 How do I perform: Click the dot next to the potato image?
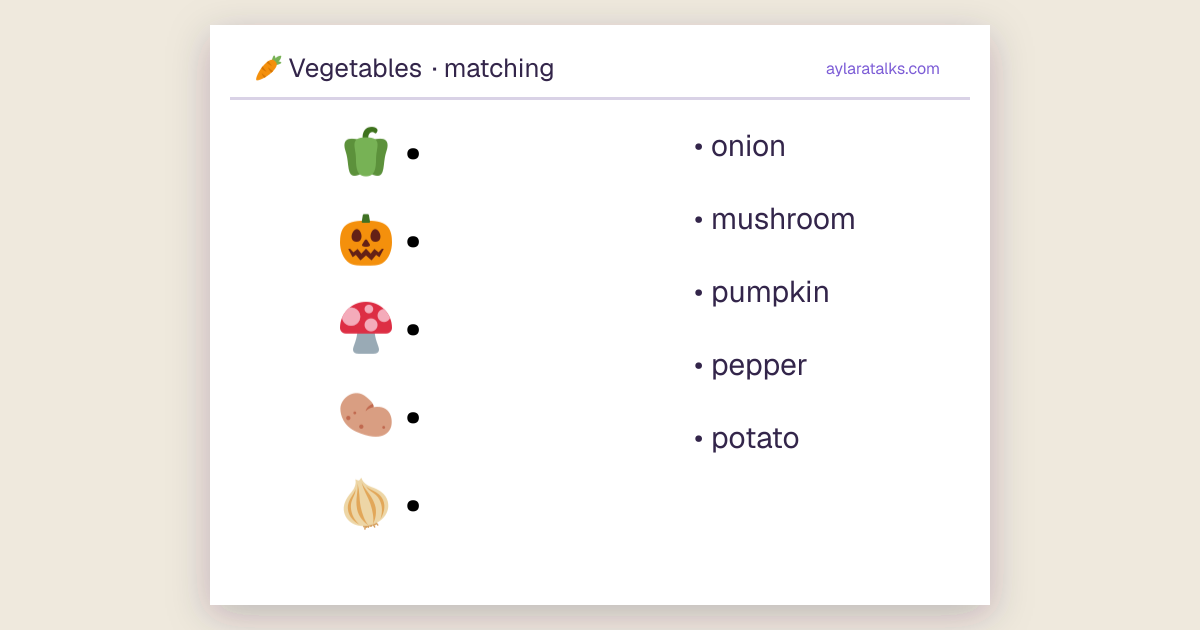point(413,417)
